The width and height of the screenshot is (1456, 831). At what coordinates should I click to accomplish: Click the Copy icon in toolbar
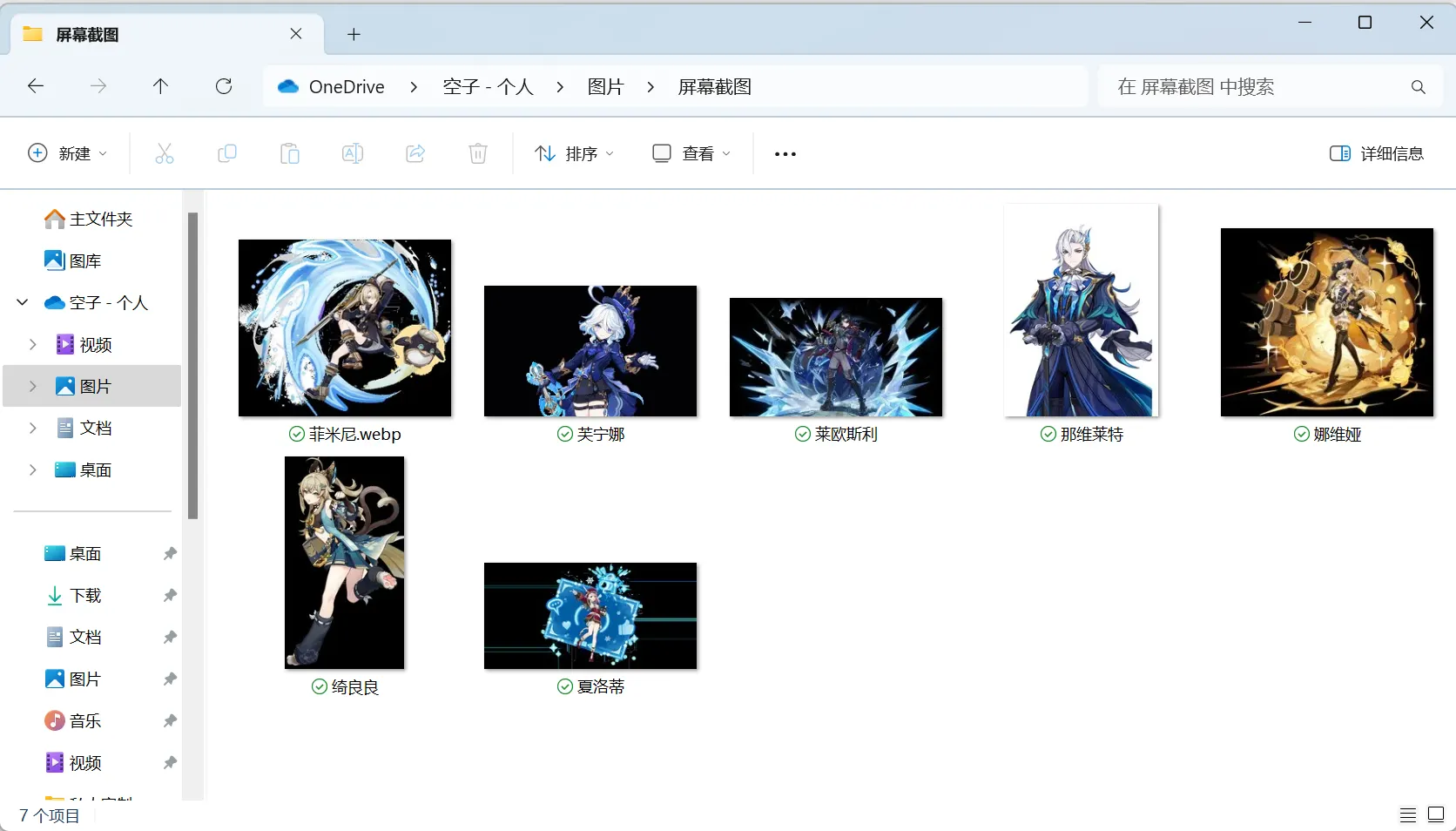pyautogui.click(x=227, y=154)
